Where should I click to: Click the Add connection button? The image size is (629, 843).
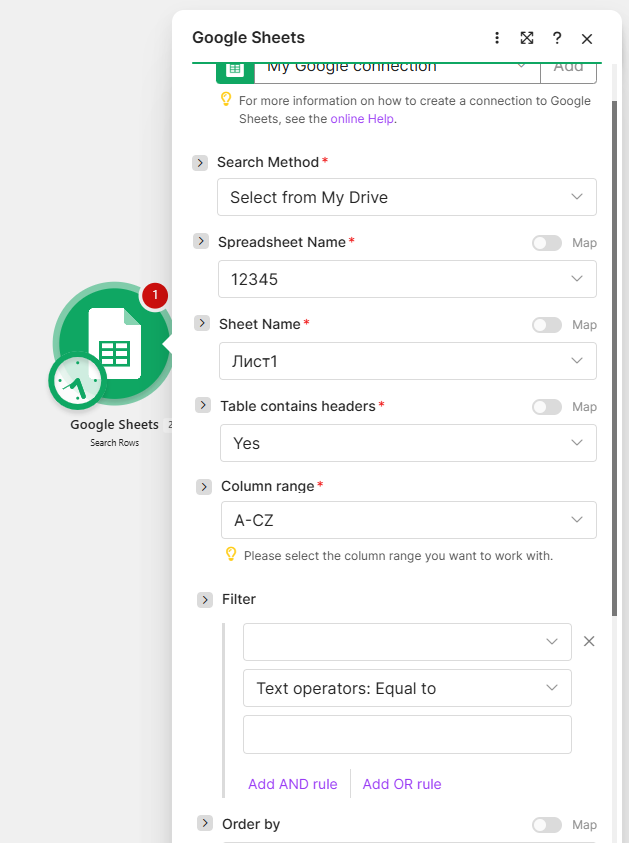click(x=568, y=73)
